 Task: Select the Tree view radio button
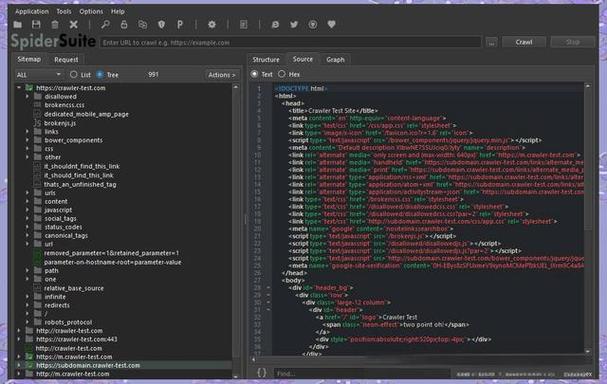[100, 75]
